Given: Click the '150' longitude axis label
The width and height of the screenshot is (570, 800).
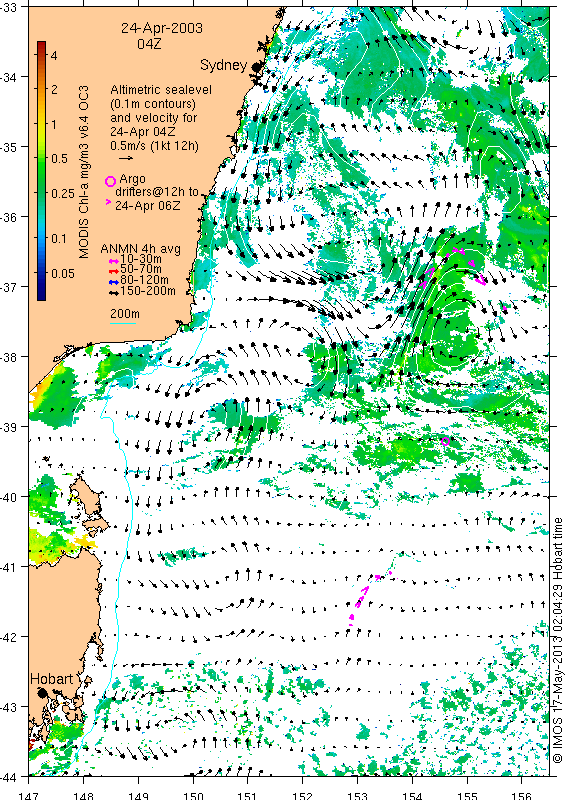Looking at the screenshot, I should 193,795.
